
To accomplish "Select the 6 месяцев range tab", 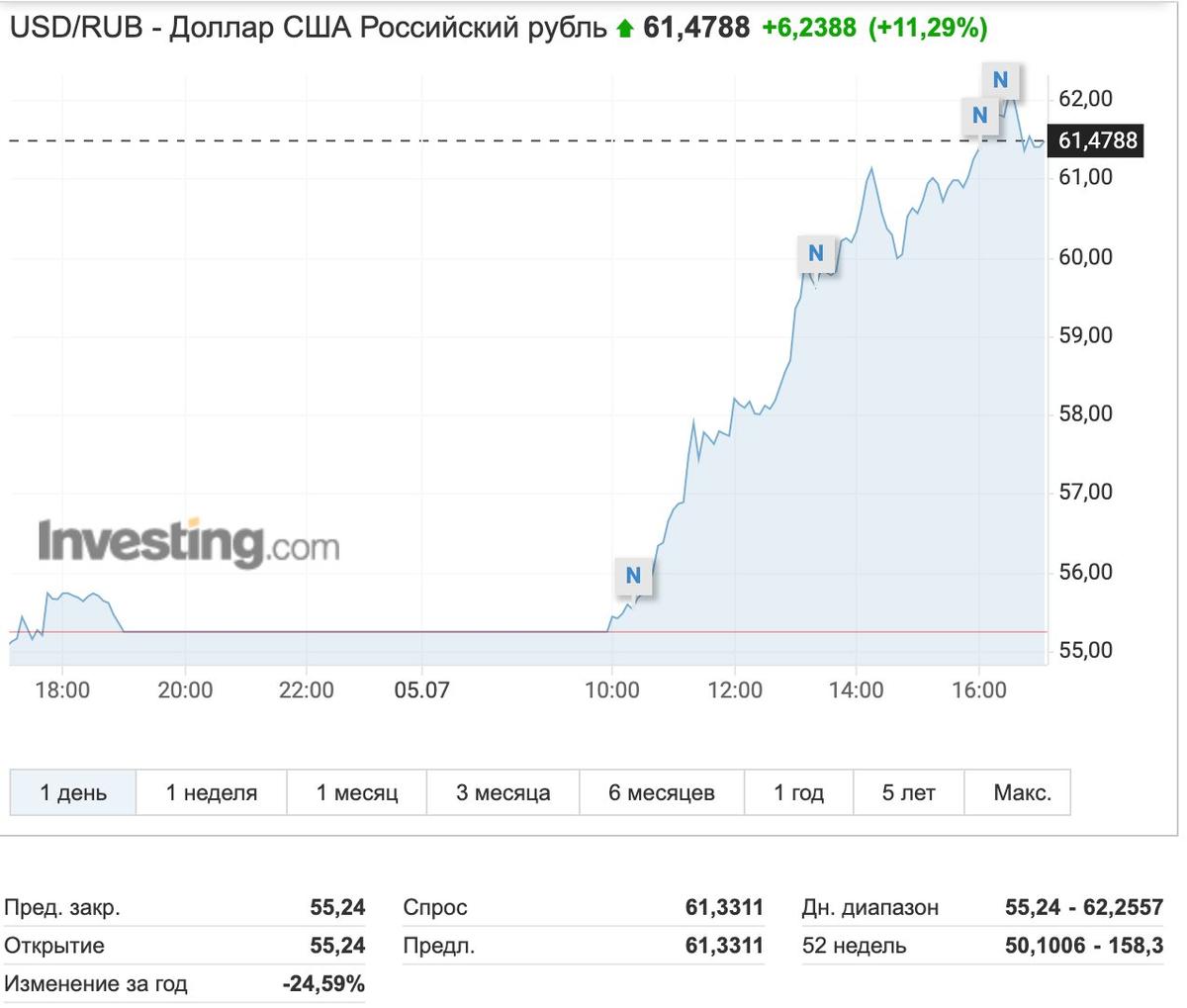I will pyautogui.click(x=661, y=792).
